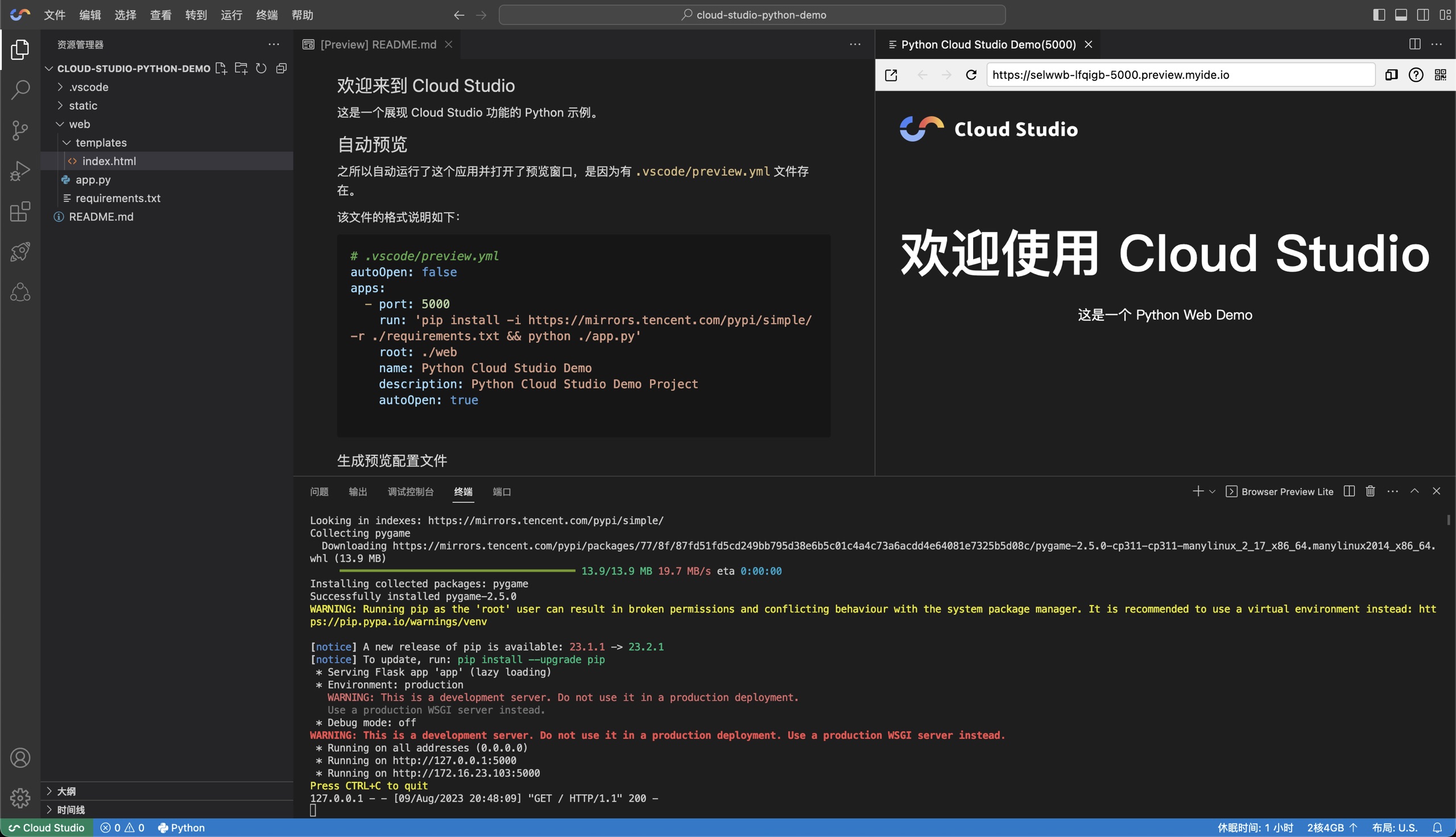Switch to the 端口 panel tab
Image resolution: width=1456 pixels, height=837 pixels.
pos(502,491)
